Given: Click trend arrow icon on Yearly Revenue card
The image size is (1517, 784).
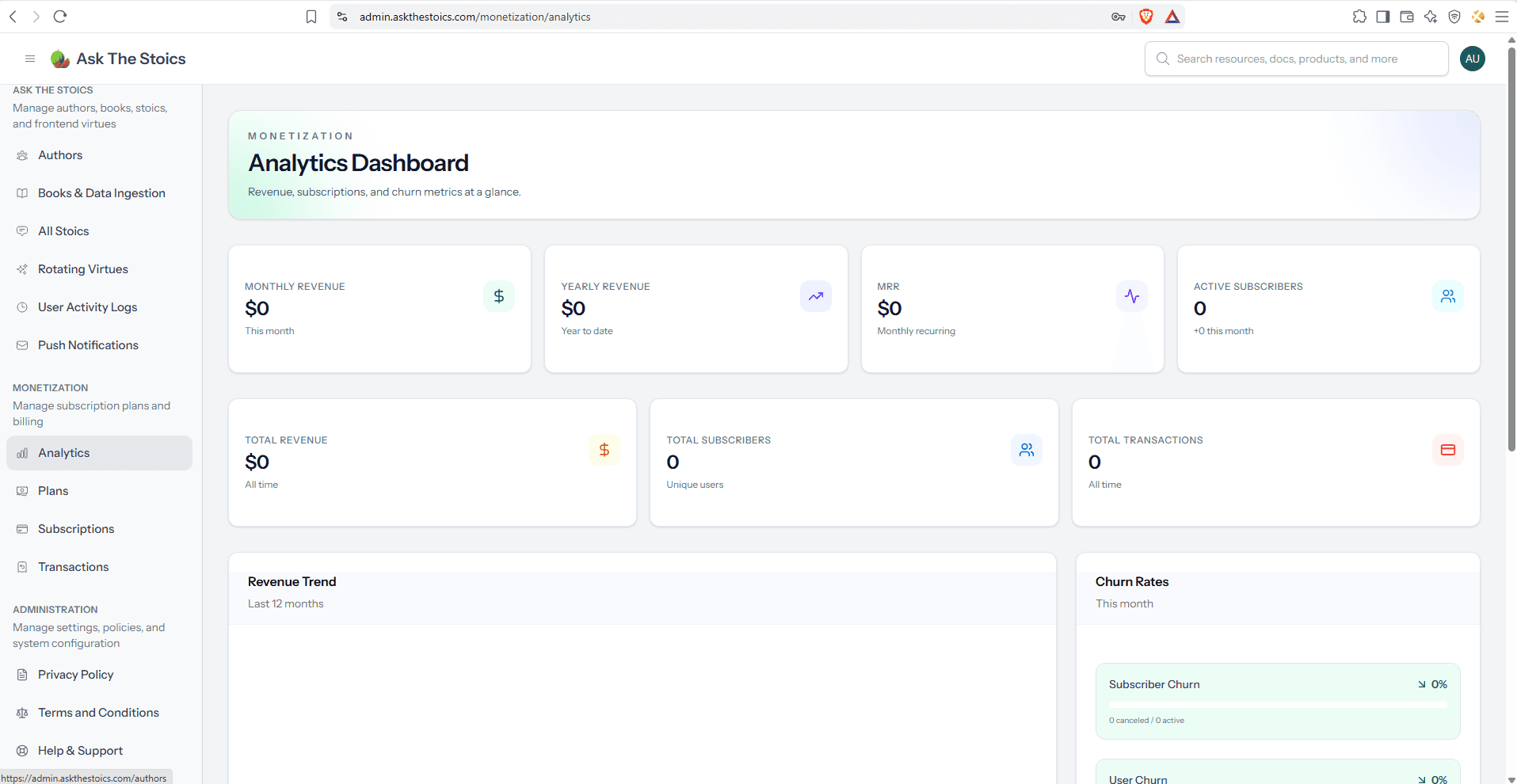Looking at the screenshot, I should point(816,296).
